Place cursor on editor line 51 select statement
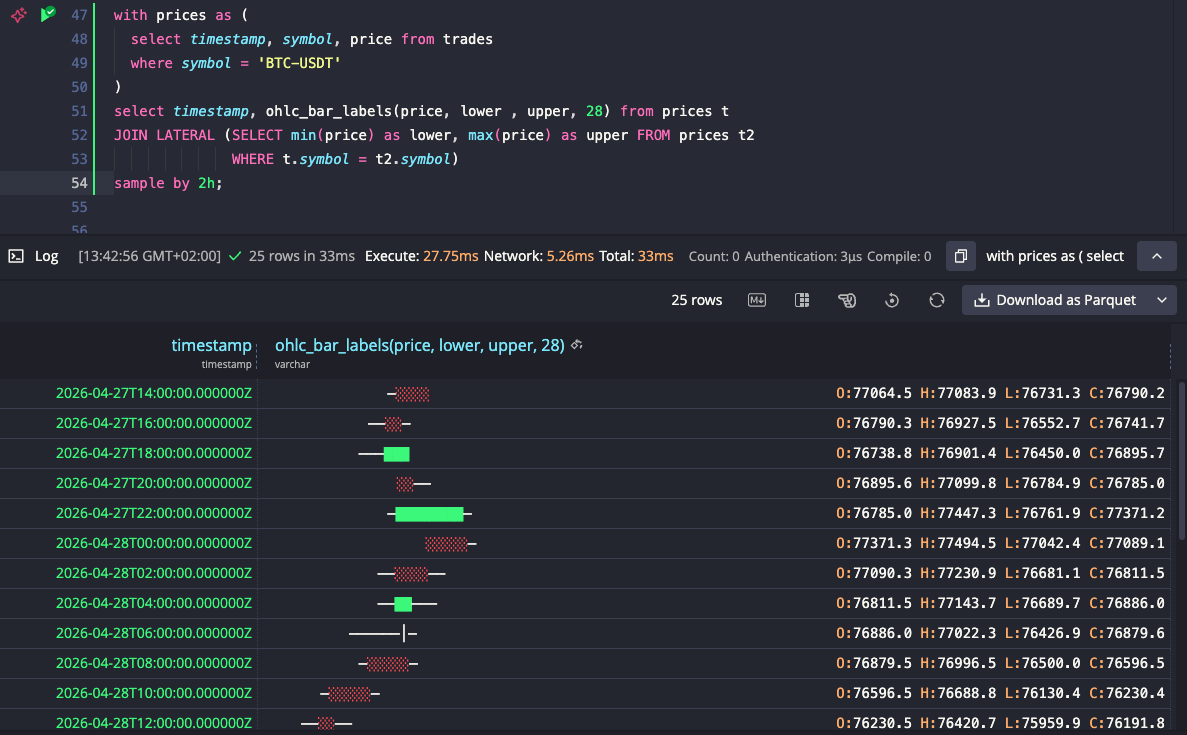The image size is (1187, 735). pos(421,111)
